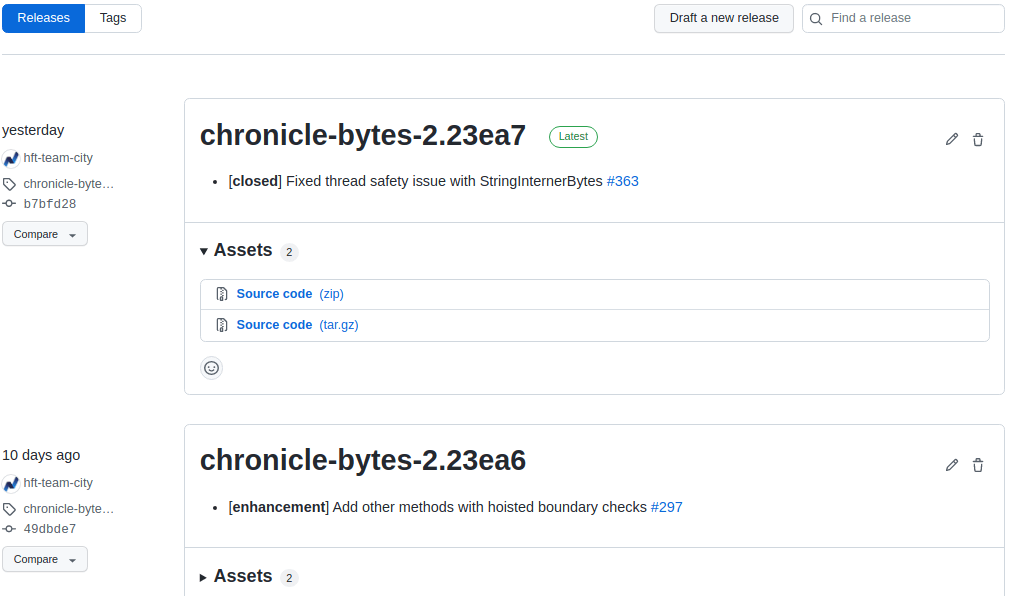Click Draft a new release
Viewport: 1009px width, 596px height.
click(x=723, y=18)
